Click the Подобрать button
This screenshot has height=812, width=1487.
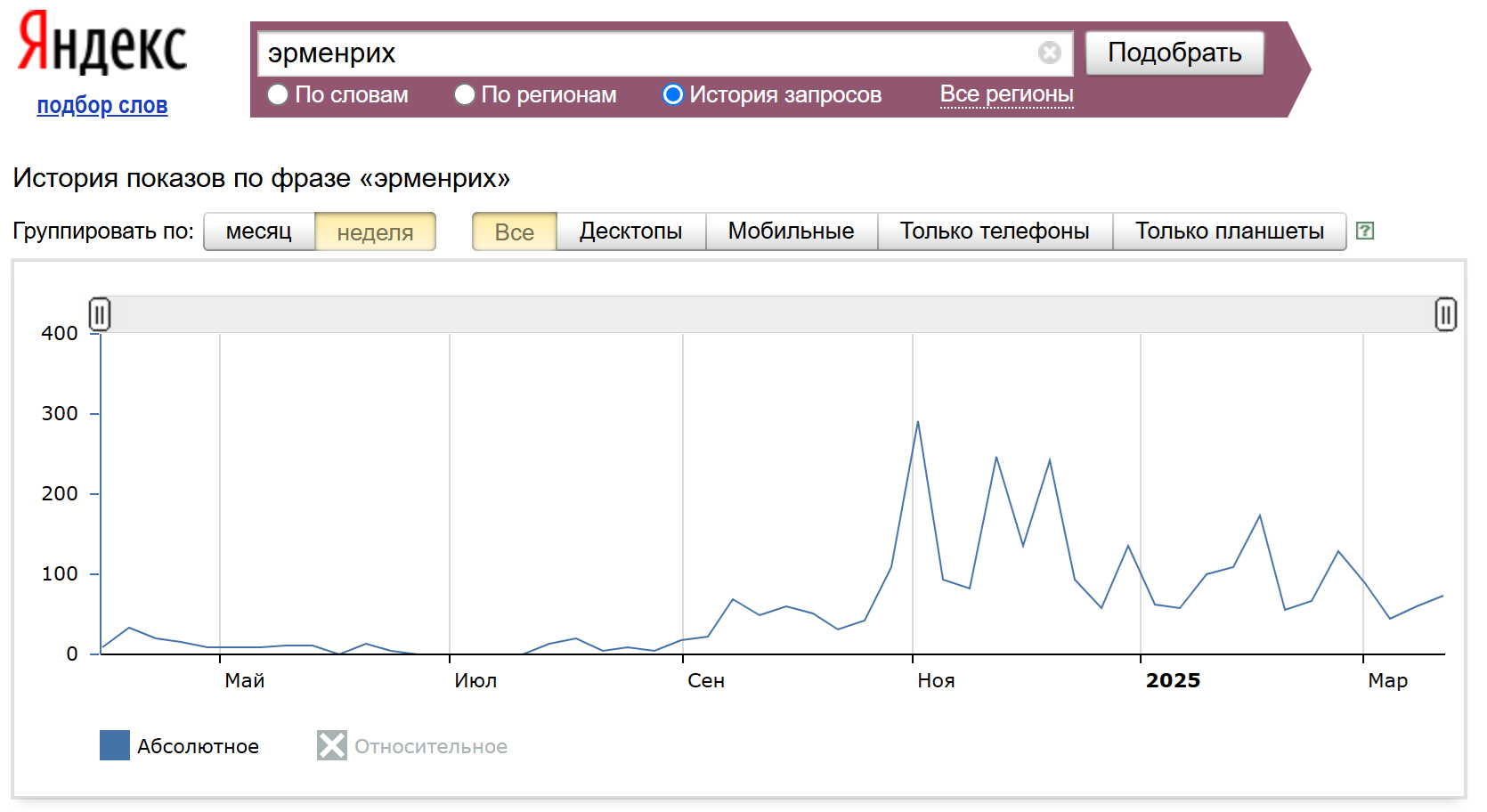pos(1174,53)
